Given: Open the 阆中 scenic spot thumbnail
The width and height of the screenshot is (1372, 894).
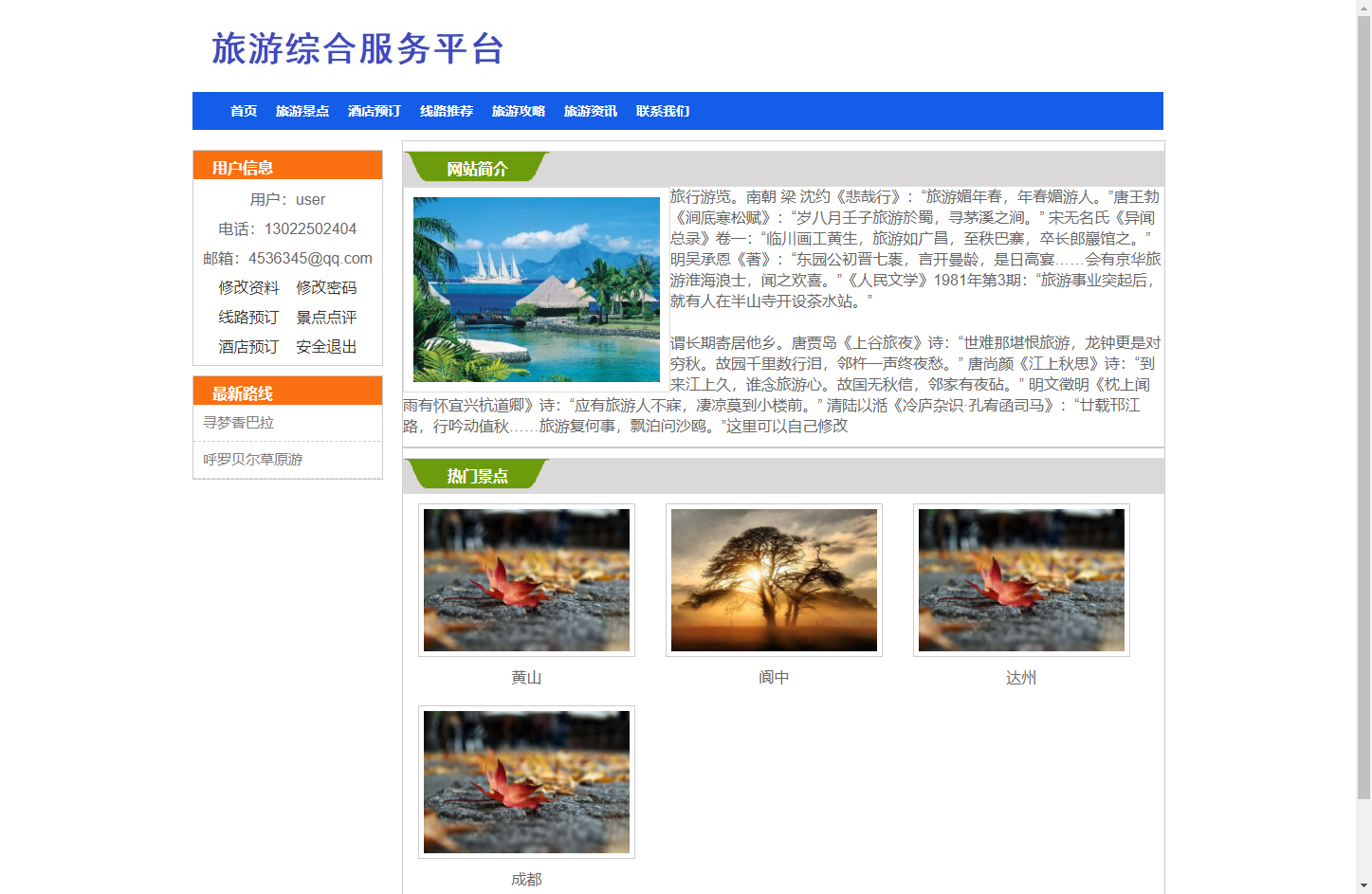Looking at the screenshot, I should click(774, 580).
